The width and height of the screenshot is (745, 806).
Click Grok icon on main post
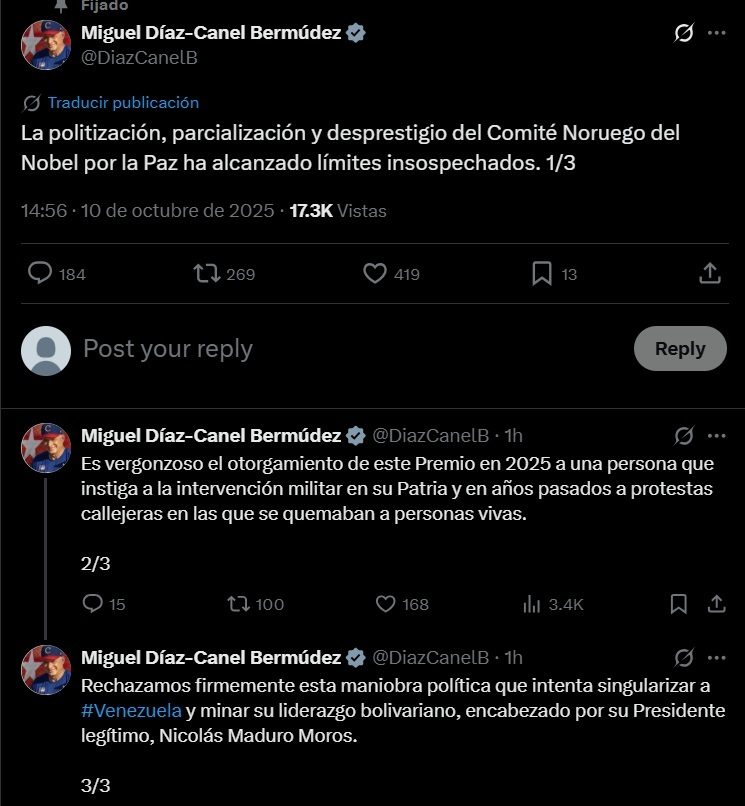click(684, 33)
